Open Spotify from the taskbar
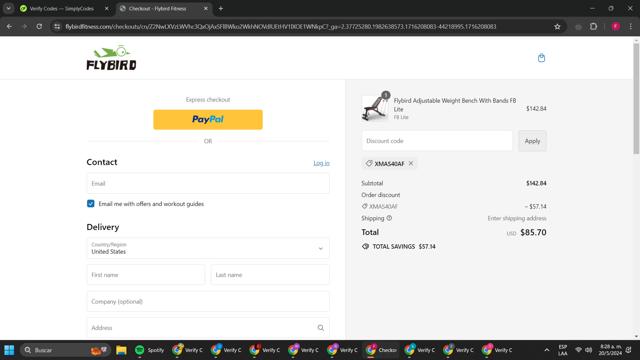This screenshot has height=360, width=640. pos(150,350)
